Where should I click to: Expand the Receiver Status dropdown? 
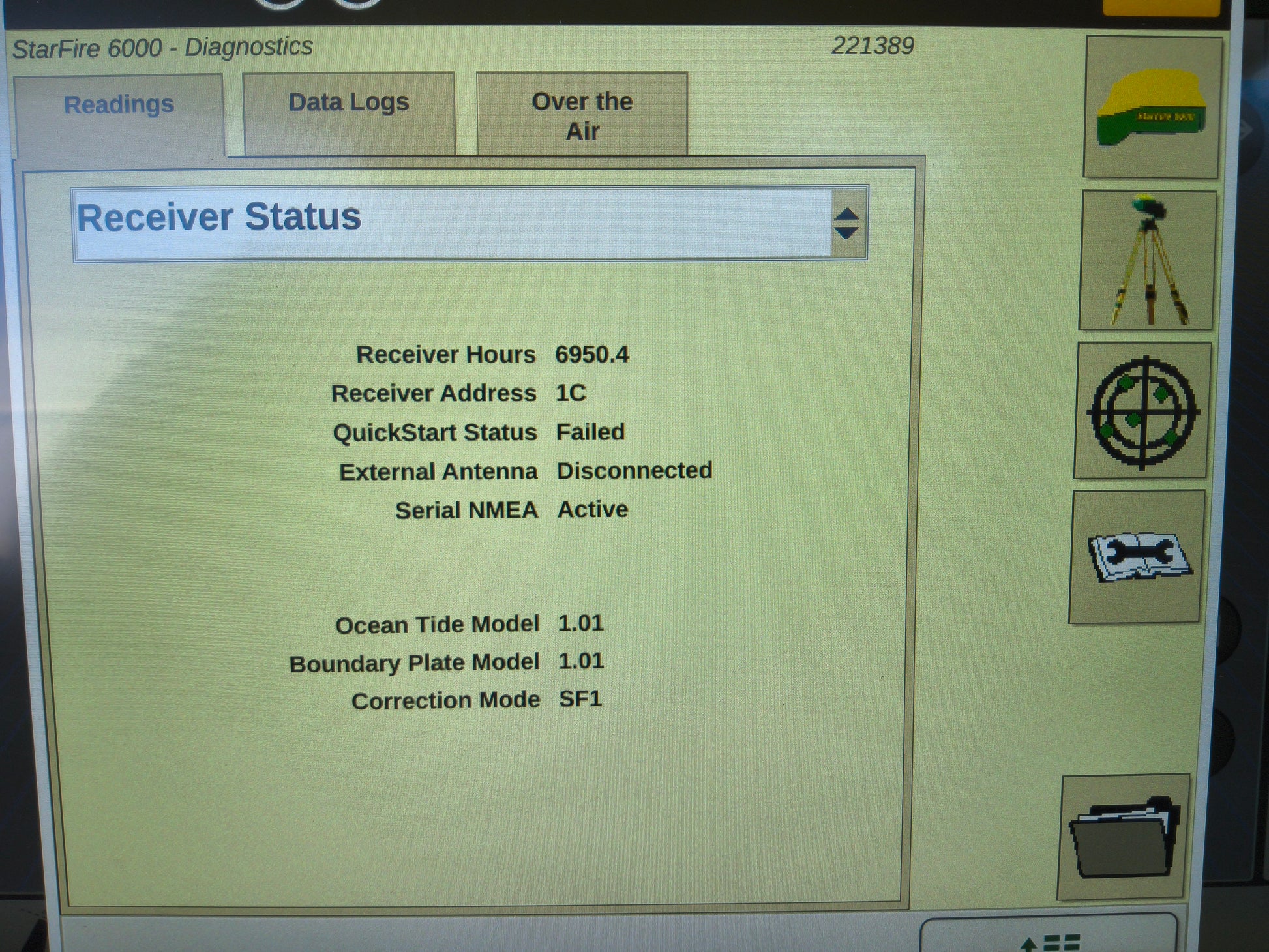pyautogui.click(x=470, y=224)
